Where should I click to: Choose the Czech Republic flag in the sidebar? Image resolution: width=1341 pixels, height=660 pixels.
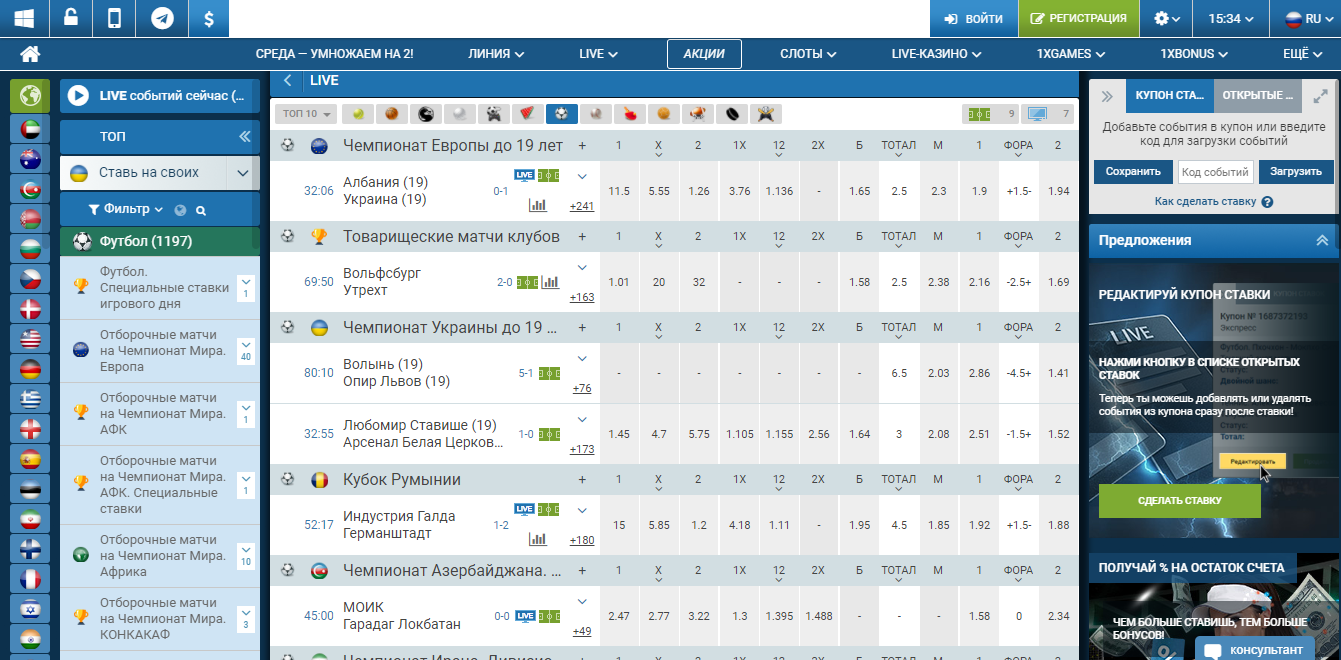pos(30,279)
